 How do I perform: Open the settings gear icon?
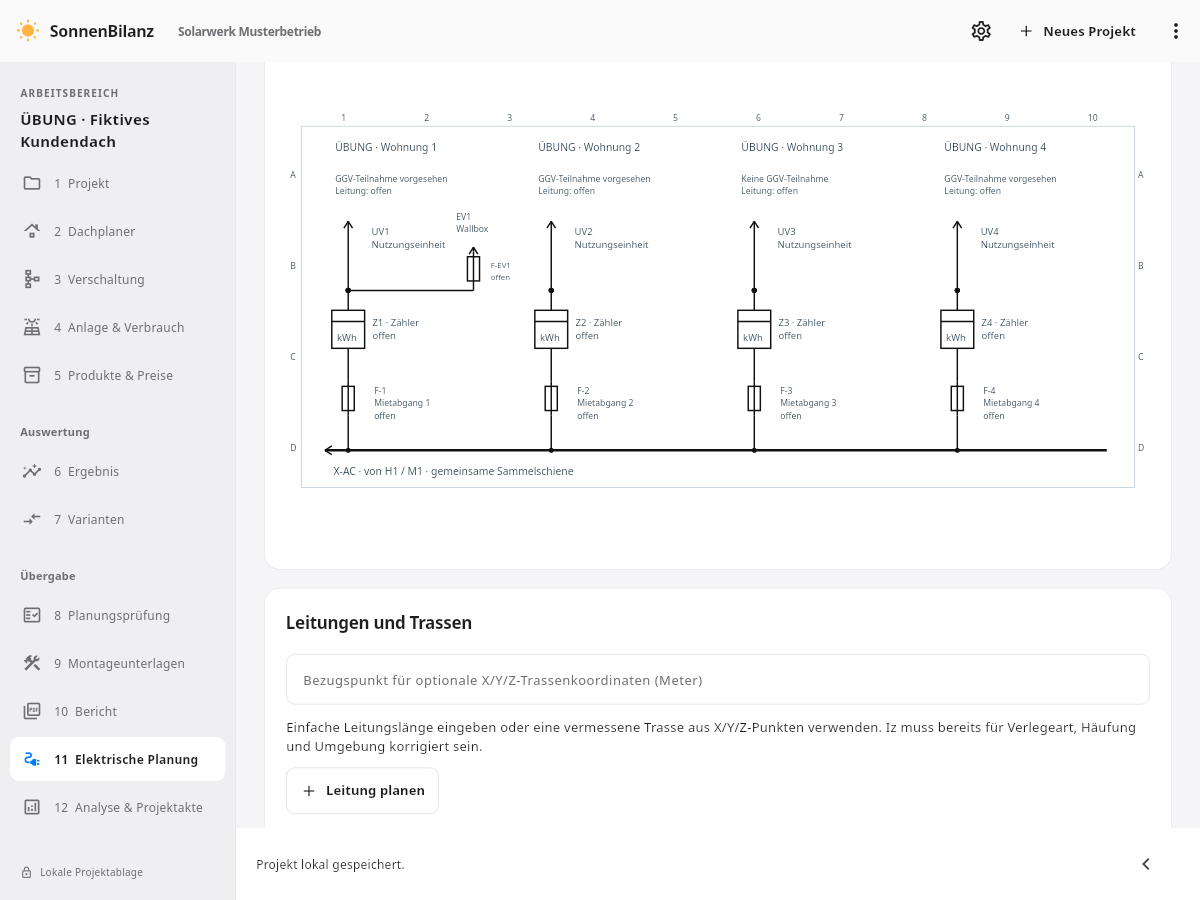(x=981, y=31)
